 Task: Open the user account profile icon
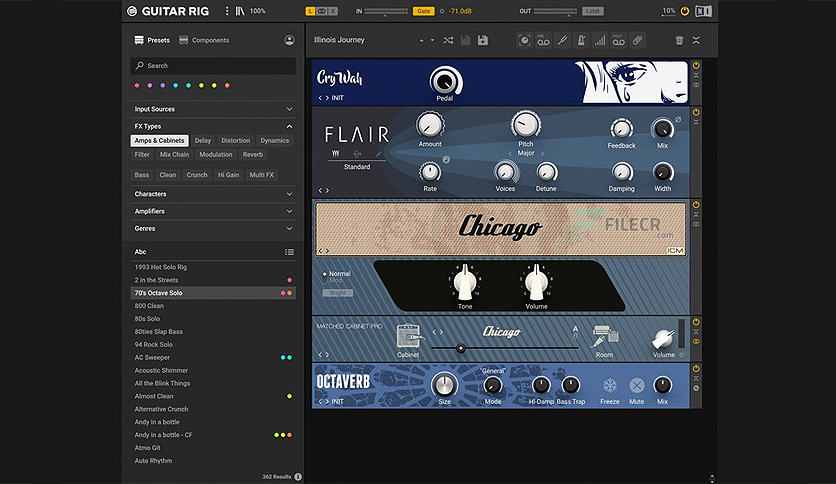click(289, 40)
